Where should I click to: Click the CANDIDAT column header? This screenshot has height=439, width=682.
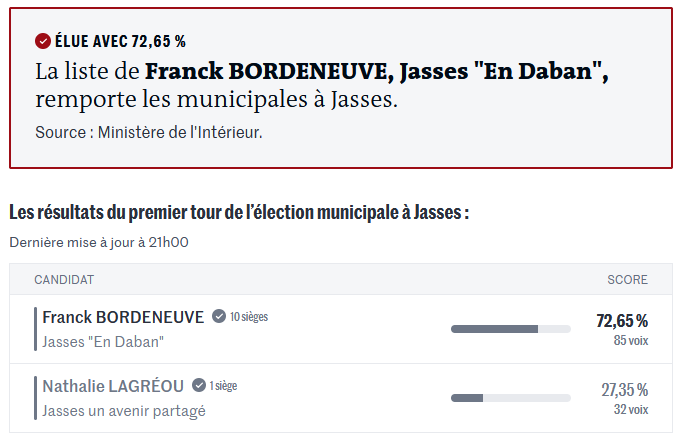(64, 280)
